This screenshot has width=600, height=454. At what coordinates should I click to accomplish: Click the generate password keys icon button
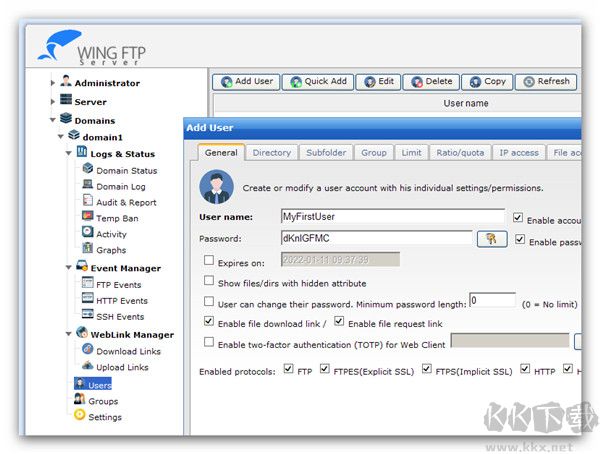[492, 239]
